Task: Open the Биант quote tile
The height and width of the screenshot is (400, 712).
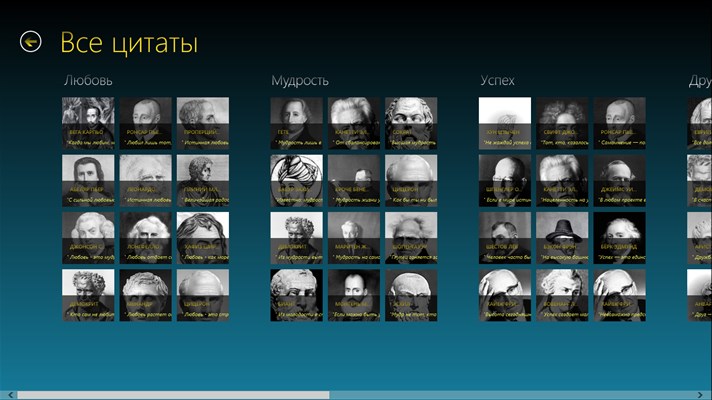Action: [297, 295]
